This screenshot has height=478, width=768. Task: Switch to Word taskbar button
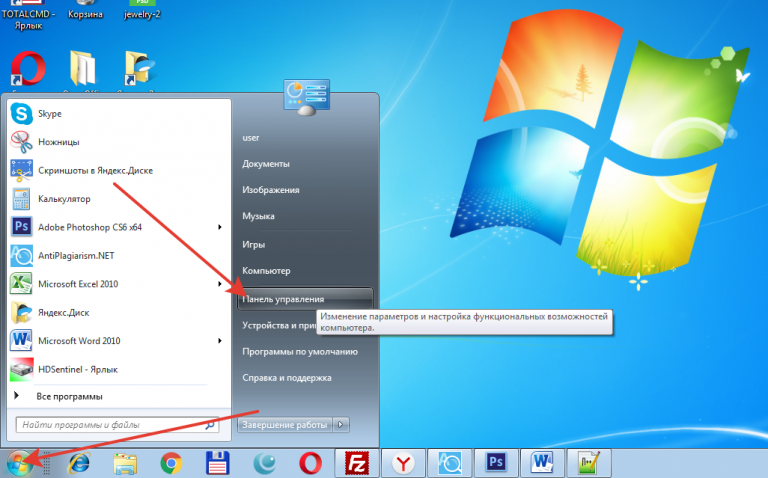pyautogui.click(x=542, y=463)
